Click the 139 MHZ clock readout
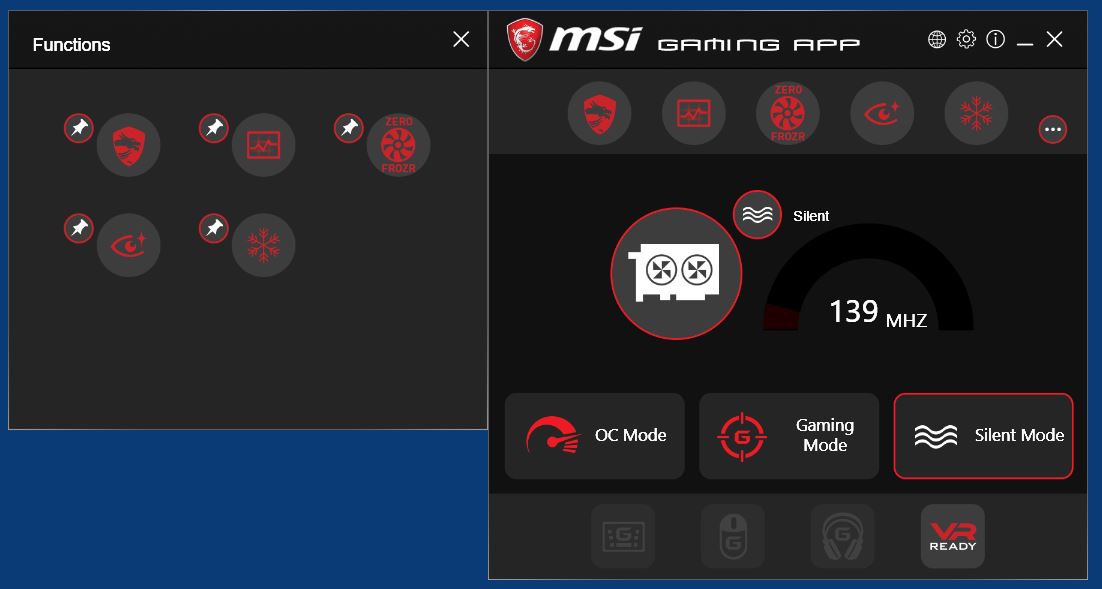The height and width of the screenshot is (589, 1102). [x=878, y=313]
